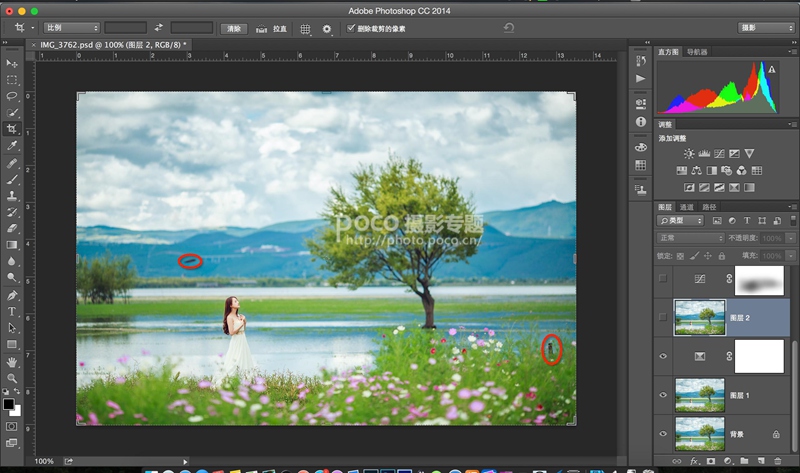Select the Pen tool
800x473 pixels.
pos(12,295)
